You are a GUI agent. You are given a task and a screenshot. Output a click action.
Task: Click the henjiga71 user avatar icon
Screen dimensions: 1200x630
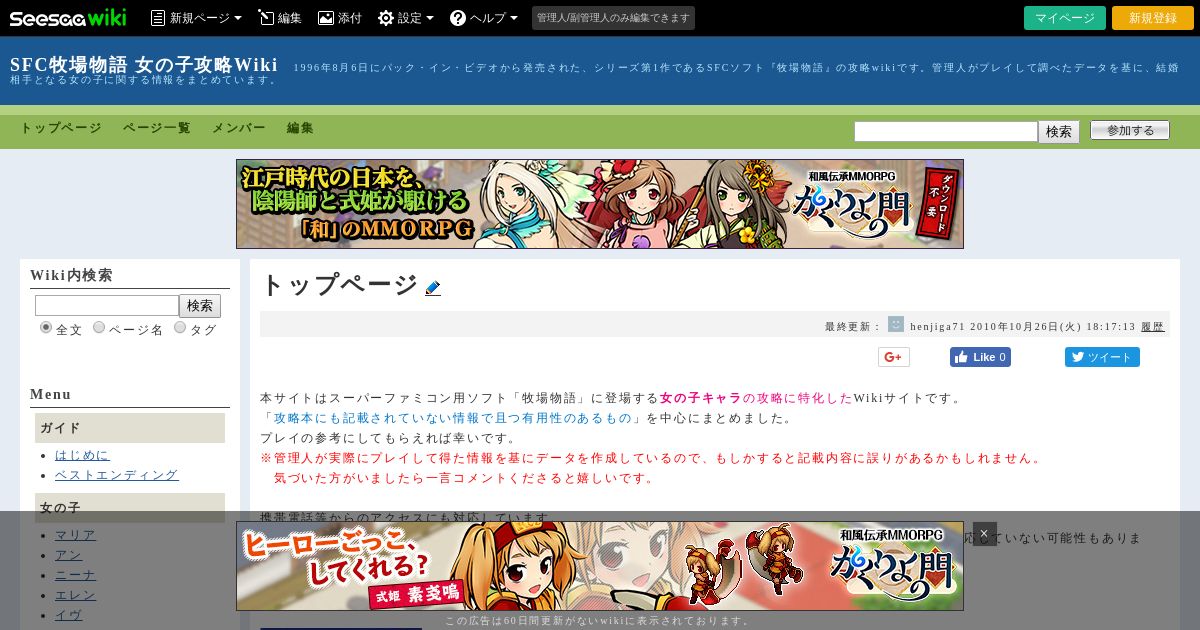[x=896, y=324]
